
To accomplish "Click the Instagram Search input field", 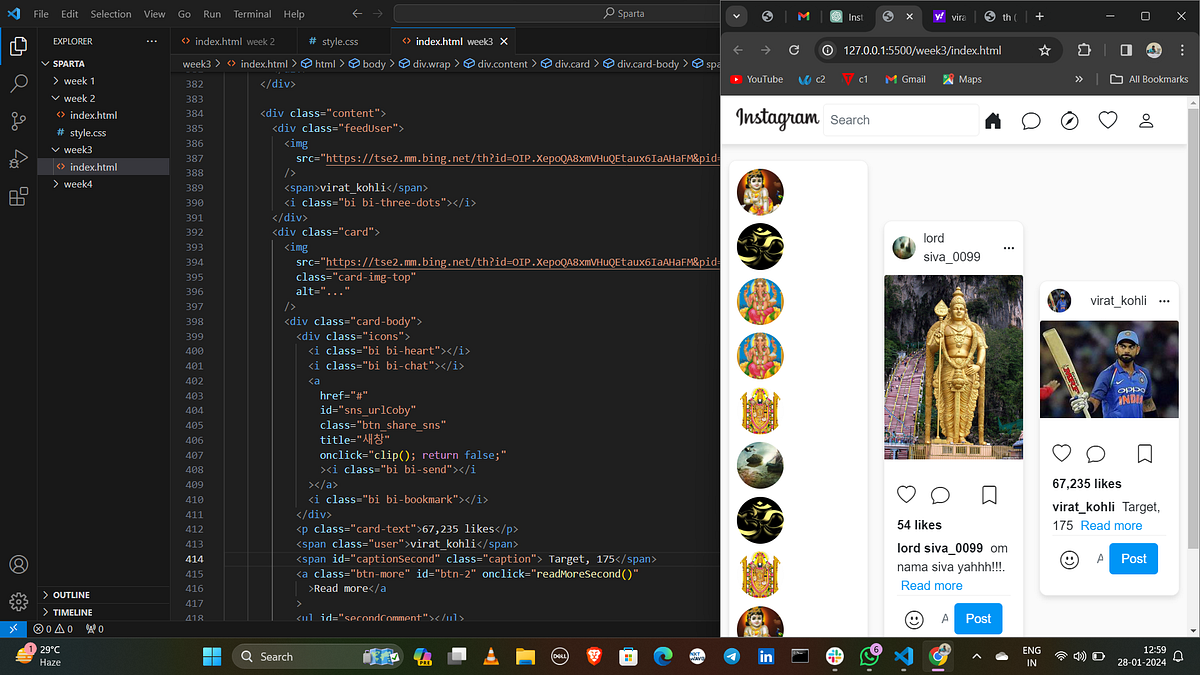I will click(x=900, y=119).
